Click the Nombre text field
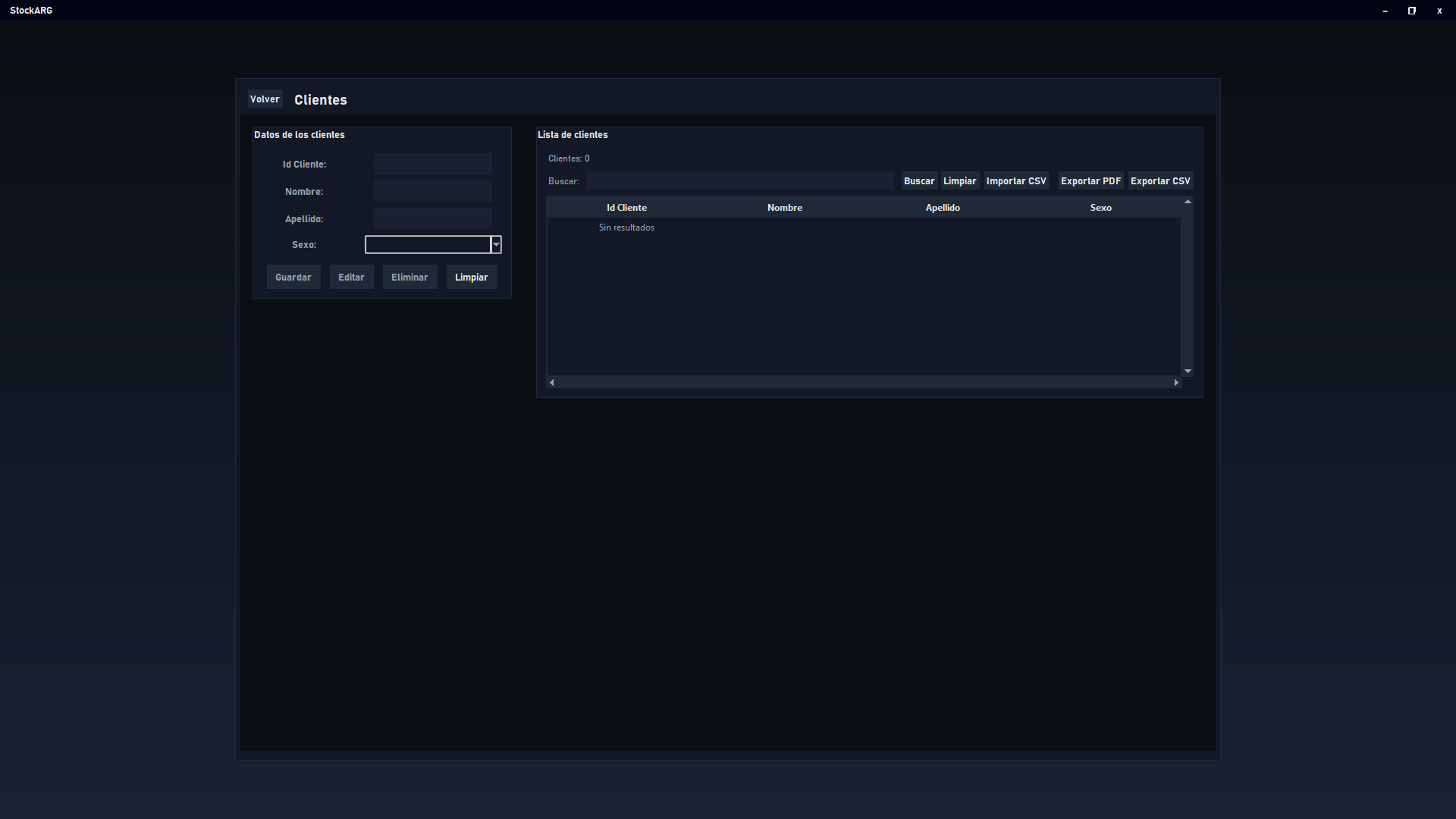1456x819 pixels. pyautogui.click(x=432, y=191)
